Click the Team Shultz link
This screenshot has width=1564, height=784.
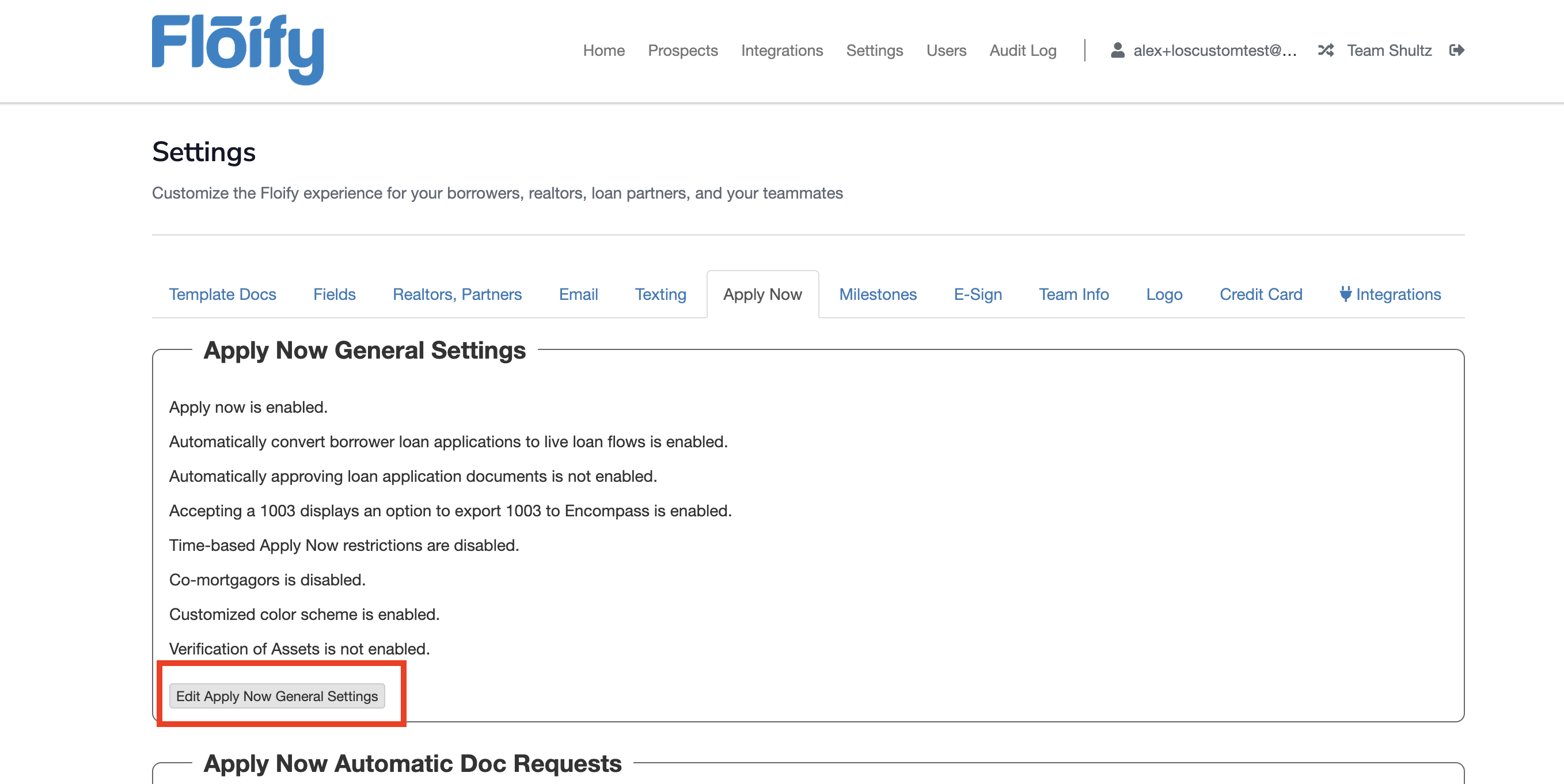(x=1389, y=50)
